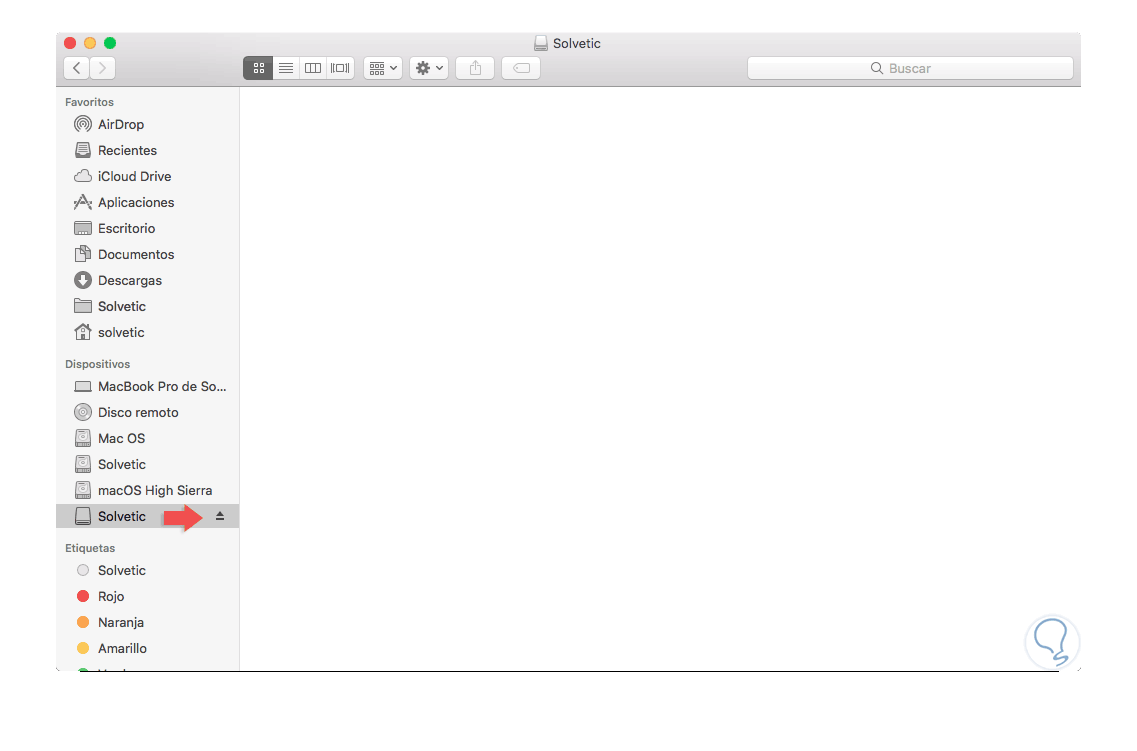The image size is (1137, 751).
Task: Filter by the gray Solvetic tag
Action: tap(147, 571)
